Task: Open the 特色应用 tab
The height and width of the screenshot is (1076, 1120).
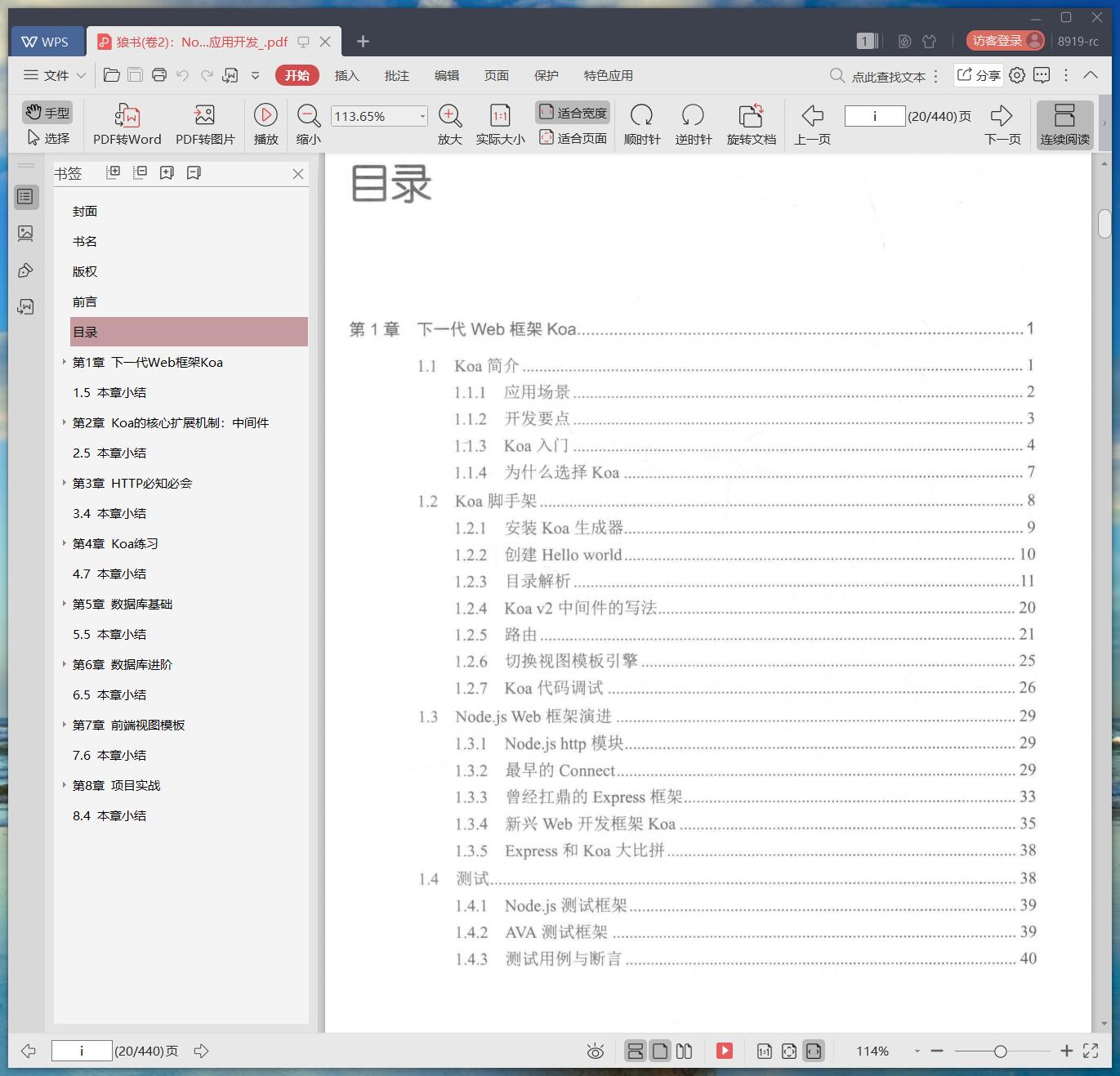Action: 608,75
